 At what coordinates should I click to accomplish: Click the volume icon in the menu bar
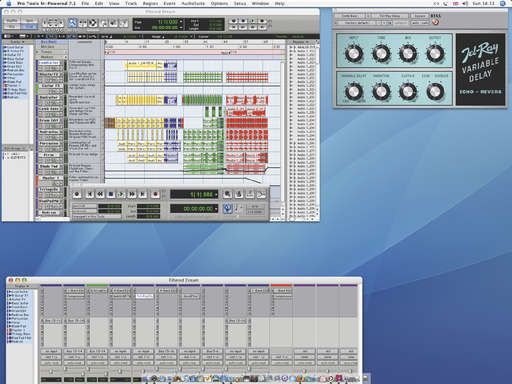click(465, 3)
